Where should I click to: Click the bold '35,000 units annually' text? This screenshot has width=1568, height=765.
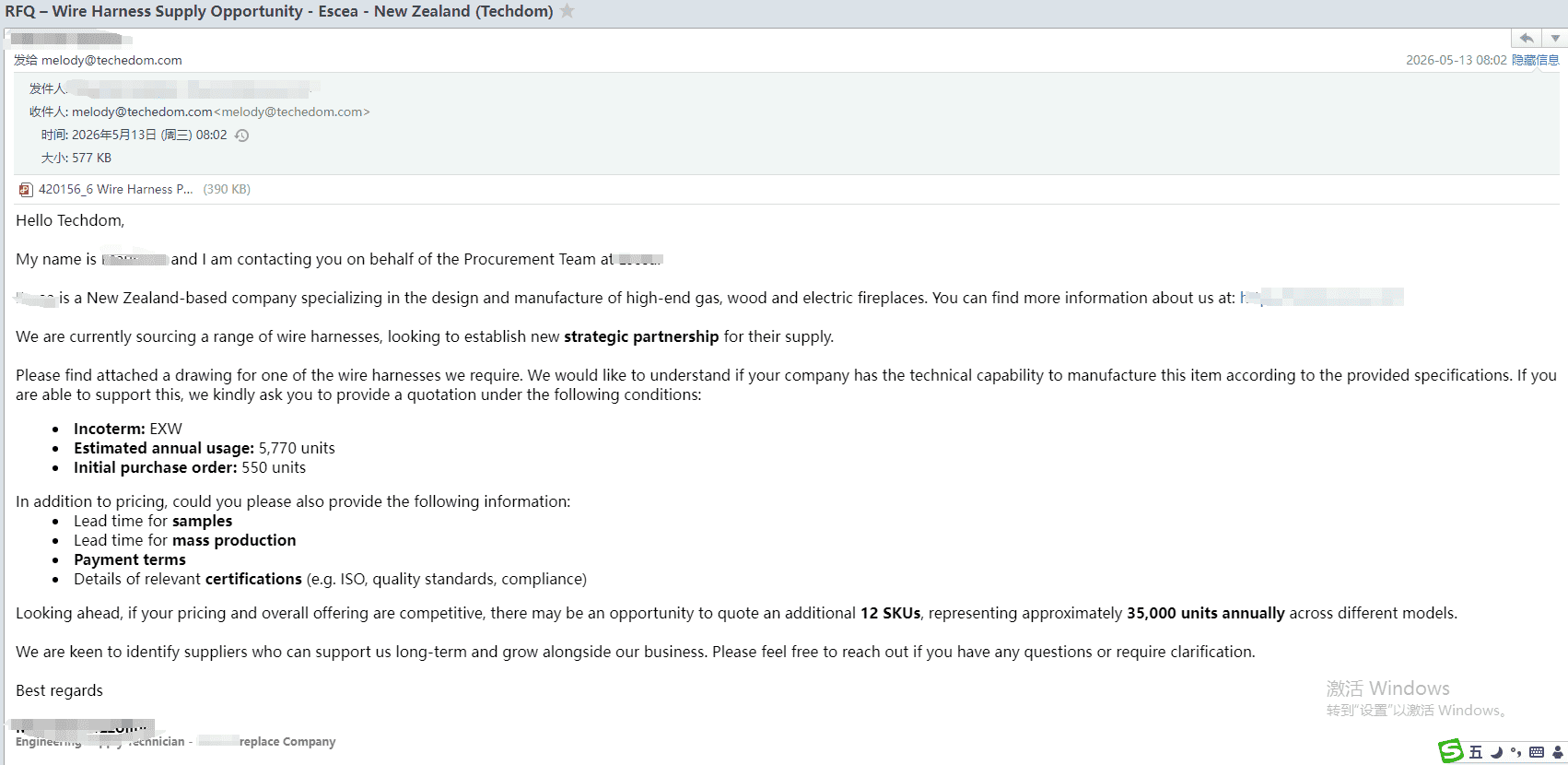tap(1206, 613)
